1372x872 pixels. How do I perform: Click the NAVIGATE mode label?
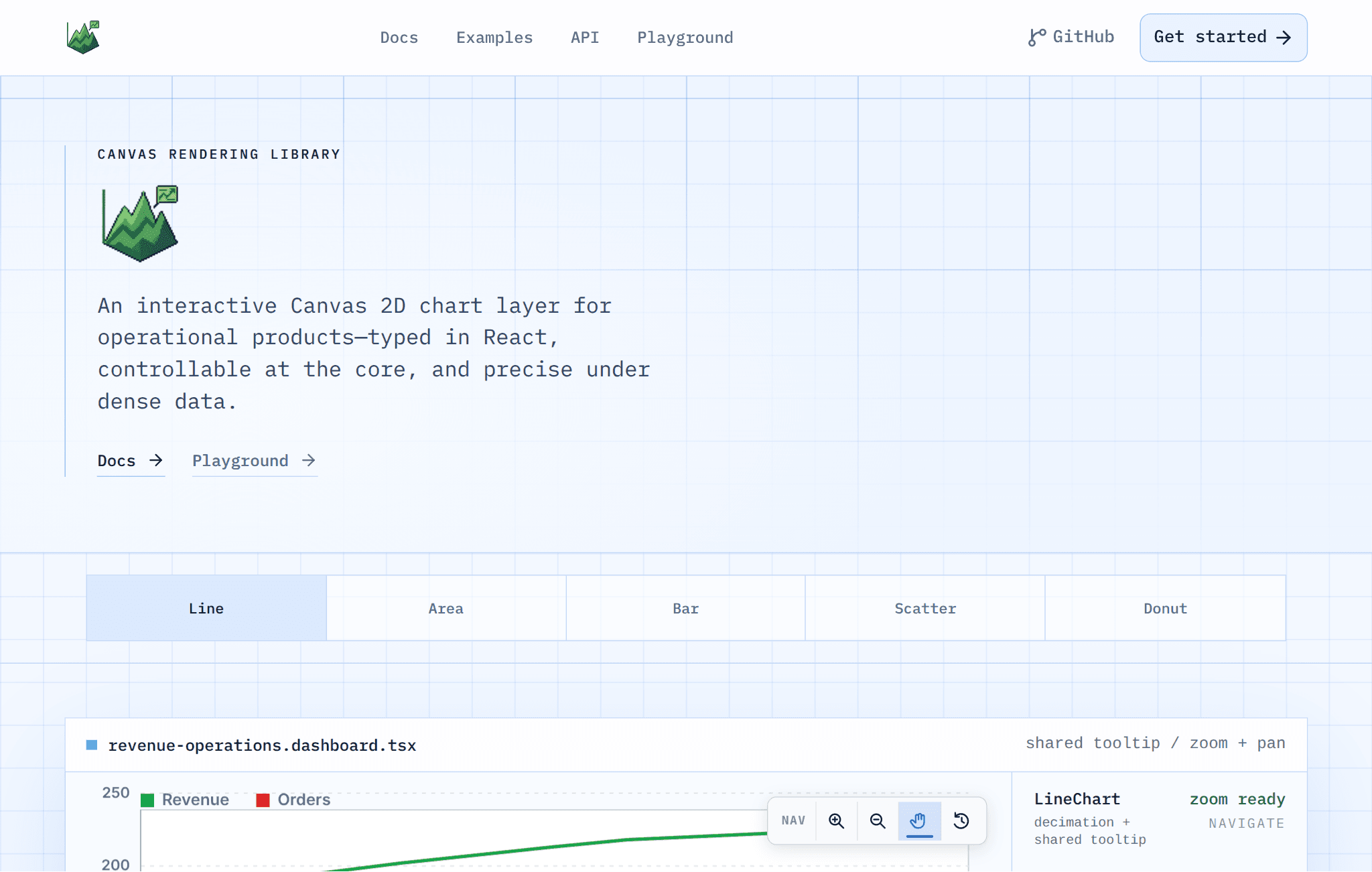click(1247, 823)
